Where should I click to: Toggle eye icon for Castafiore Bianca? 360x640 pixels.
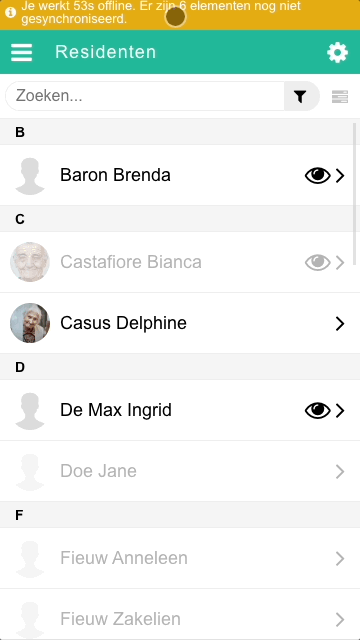click(x=318, y=262)
